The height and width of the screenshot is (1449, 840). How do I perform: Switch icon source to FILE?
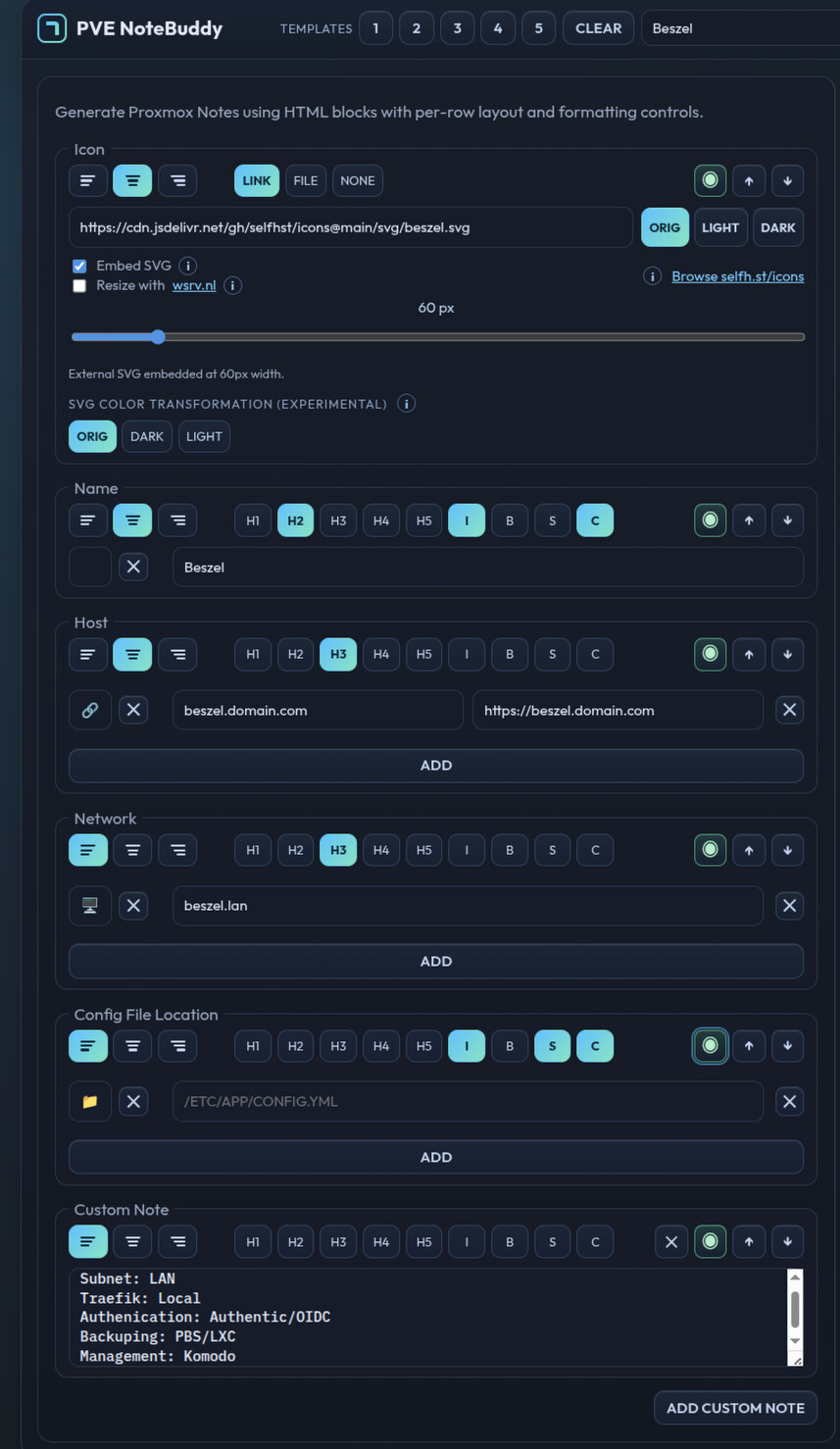click(306, 180)
